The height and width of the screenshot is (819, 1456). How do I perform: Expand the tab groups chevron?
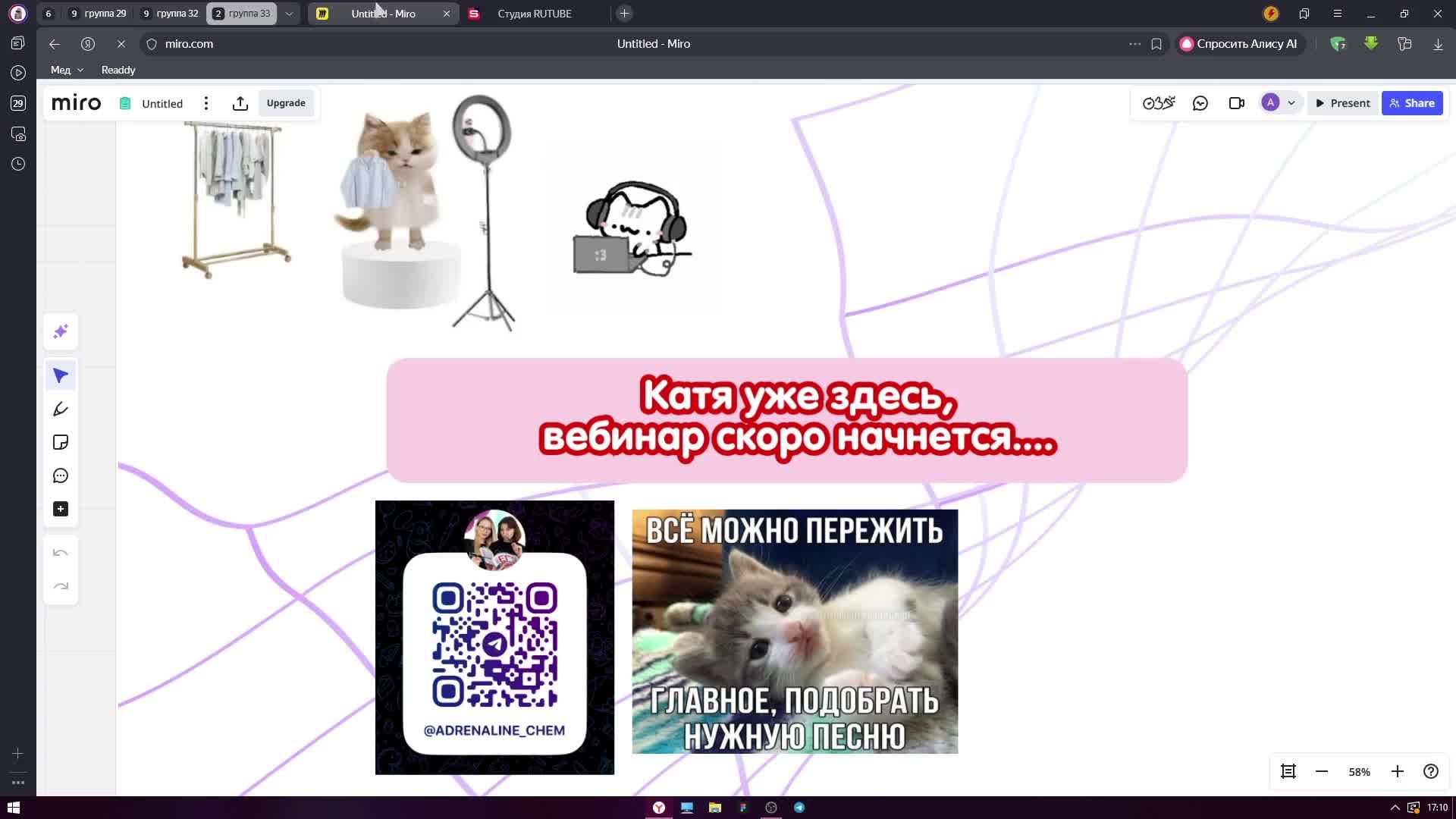289,14
